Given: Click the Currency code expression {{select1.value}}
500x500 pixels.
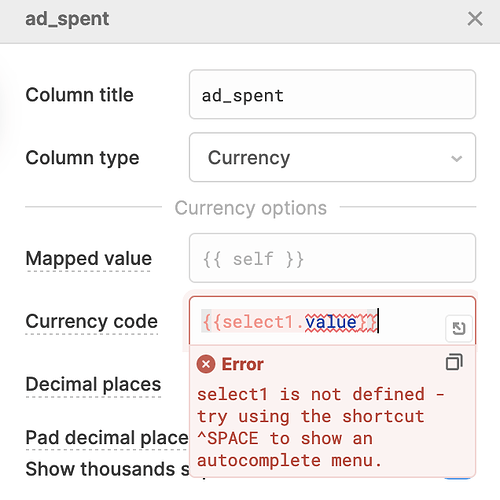Looking at the screenshot, I should pyautogui.click(x=290, y=322).
